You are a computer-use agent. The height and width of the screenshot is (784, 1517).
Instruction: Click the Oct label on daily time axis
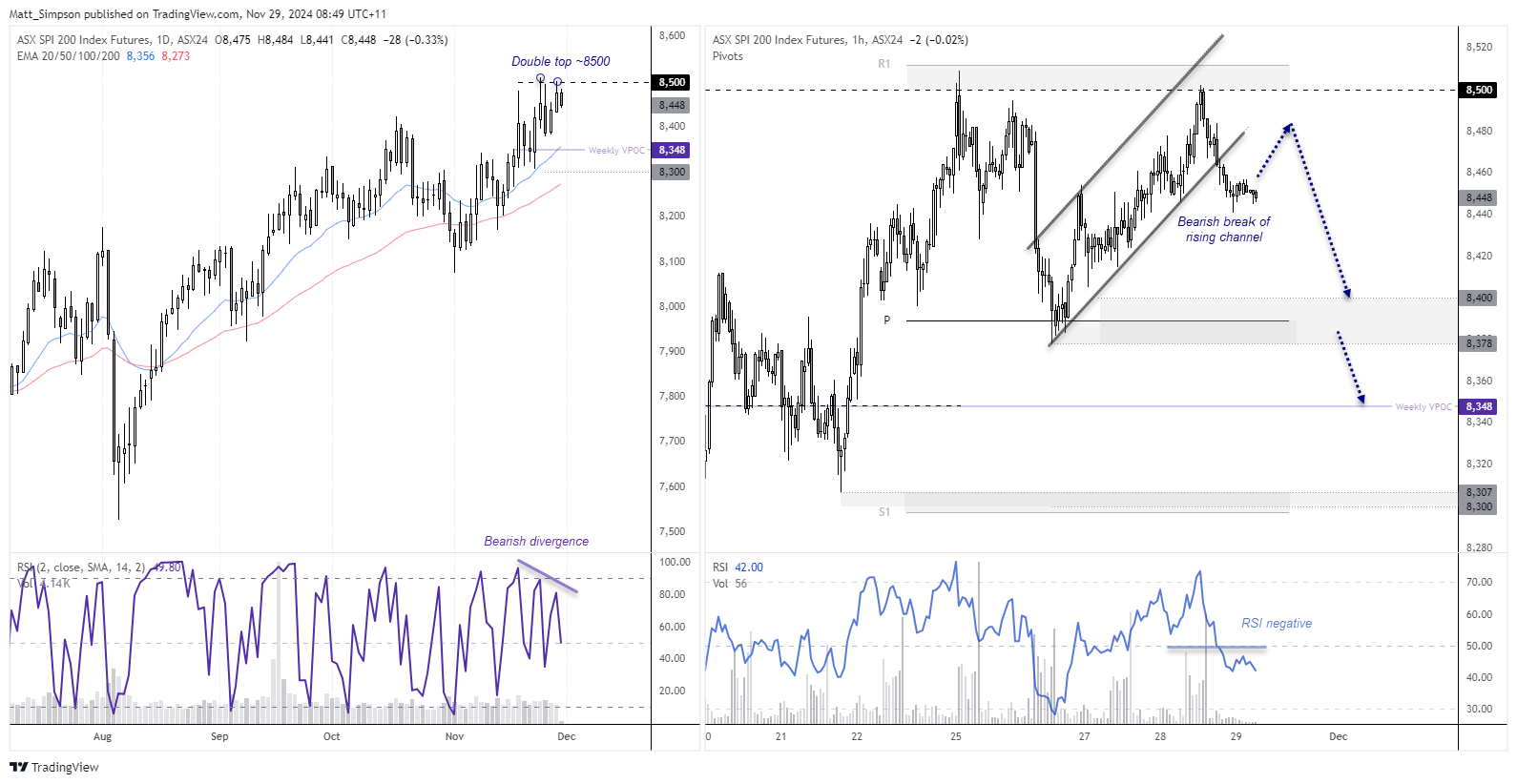tap(331, 736)
